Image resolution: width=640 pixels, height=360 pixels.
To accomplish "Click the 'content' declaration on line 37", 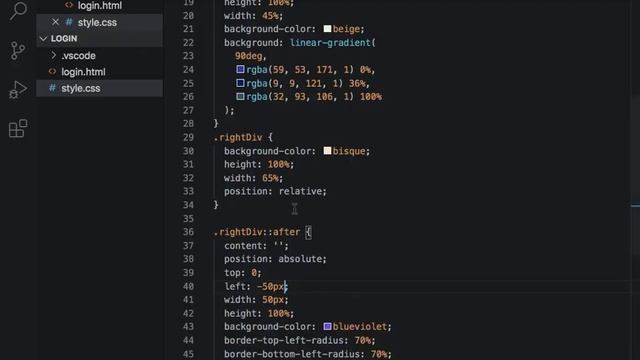I will pyautogui.click(x=256, y=245).
